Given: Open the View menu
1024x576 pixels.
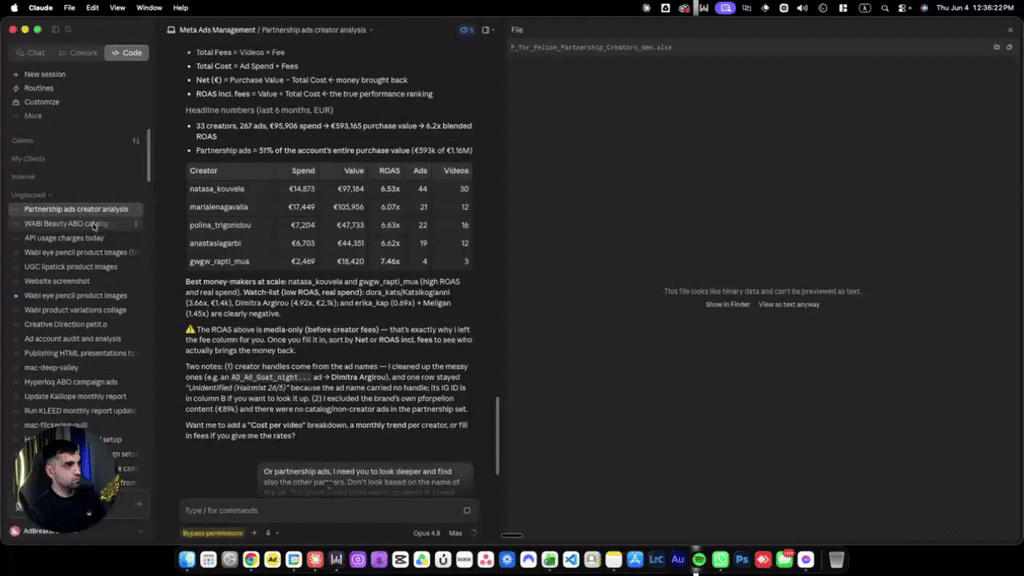Looking at the screenshot, I should pyautogui.click(x=118, y=8).
